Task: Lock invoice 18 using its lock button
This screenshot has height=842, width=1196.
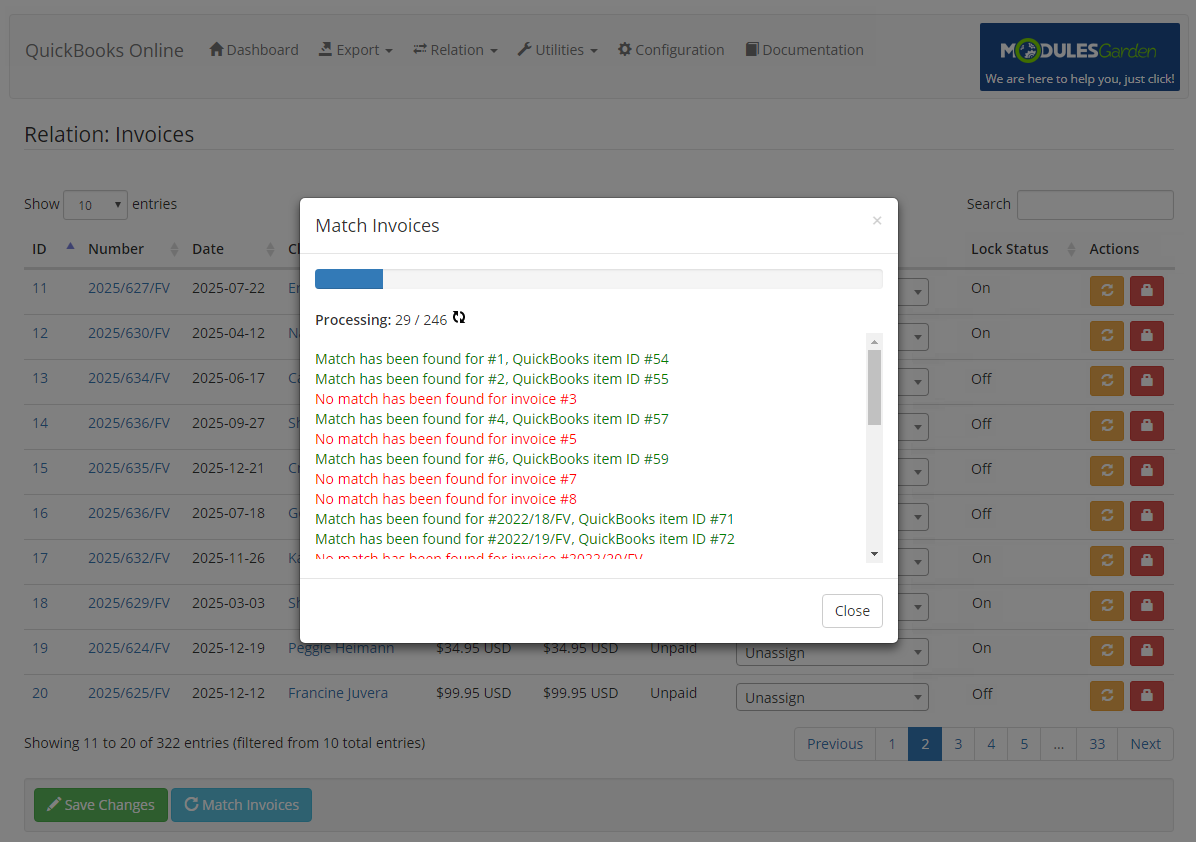Action: click(1146, 605)
